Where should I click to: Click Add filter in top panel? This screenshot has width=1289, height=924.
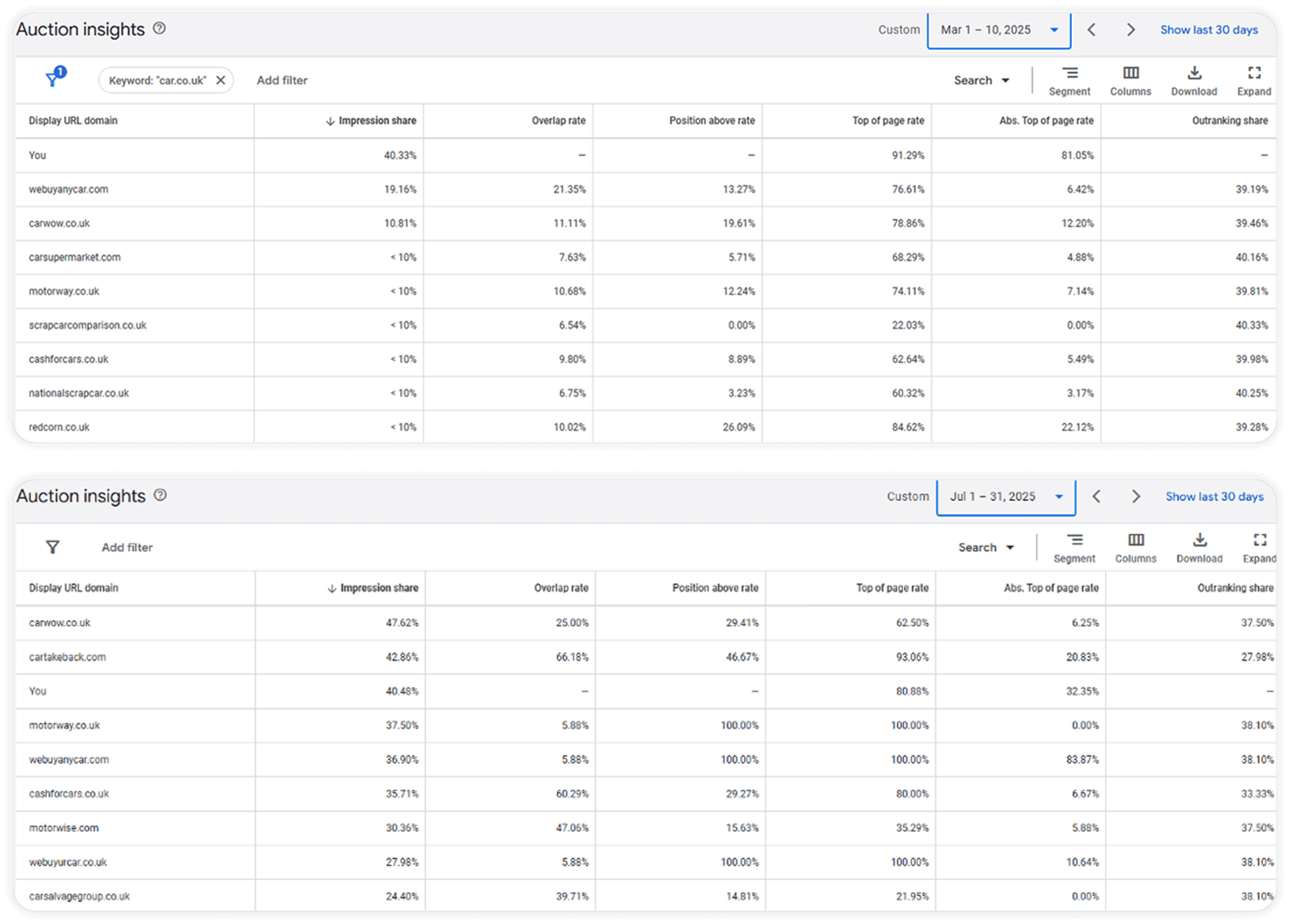(282, 80)
